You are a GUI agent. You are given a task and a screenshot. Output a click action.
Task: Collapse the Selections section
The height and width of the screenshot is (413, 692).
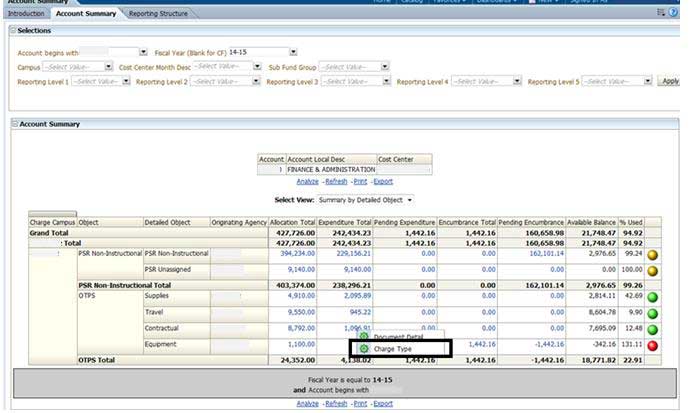click(14, 32)
